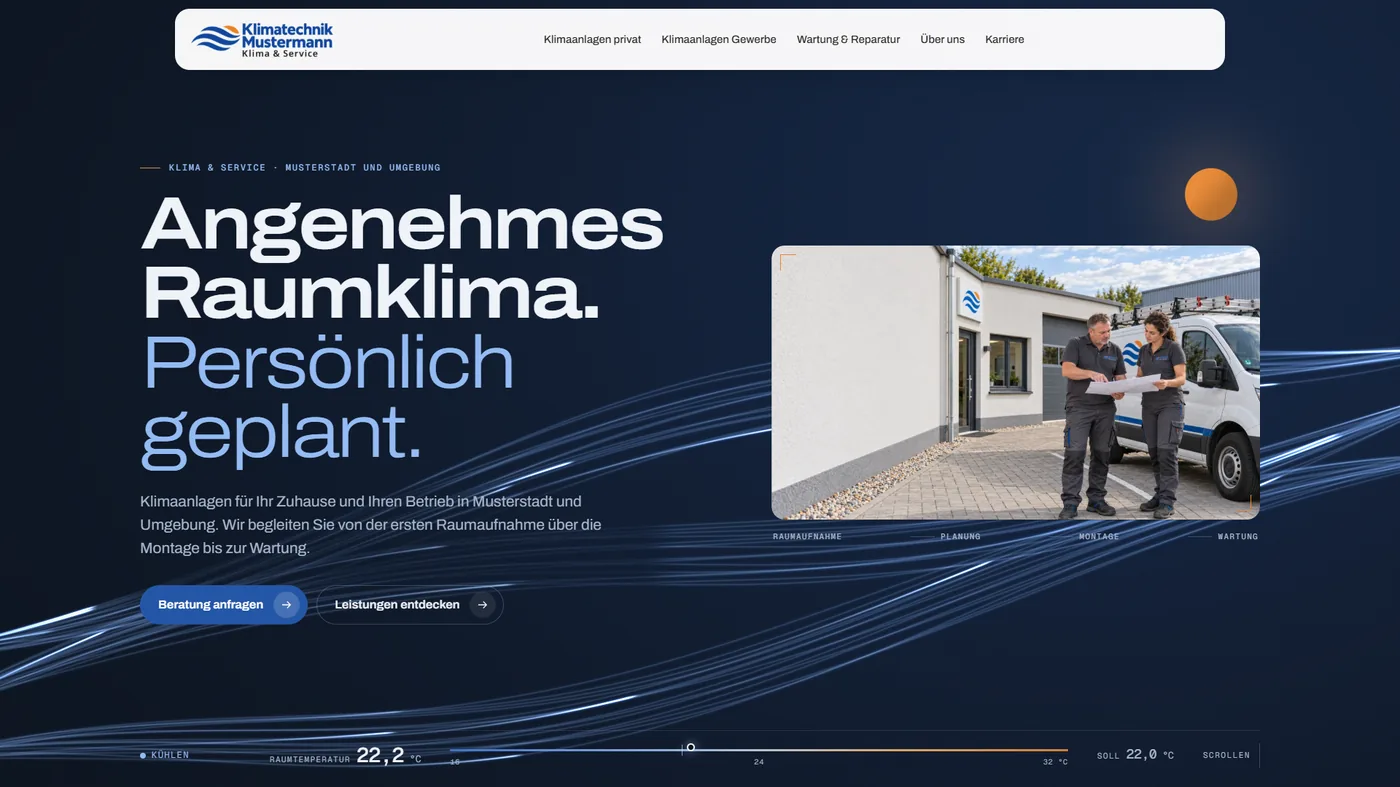This screenshot has width=1400, height=787.
Task: Open the Karriere page
Action: coord(1004,40)
